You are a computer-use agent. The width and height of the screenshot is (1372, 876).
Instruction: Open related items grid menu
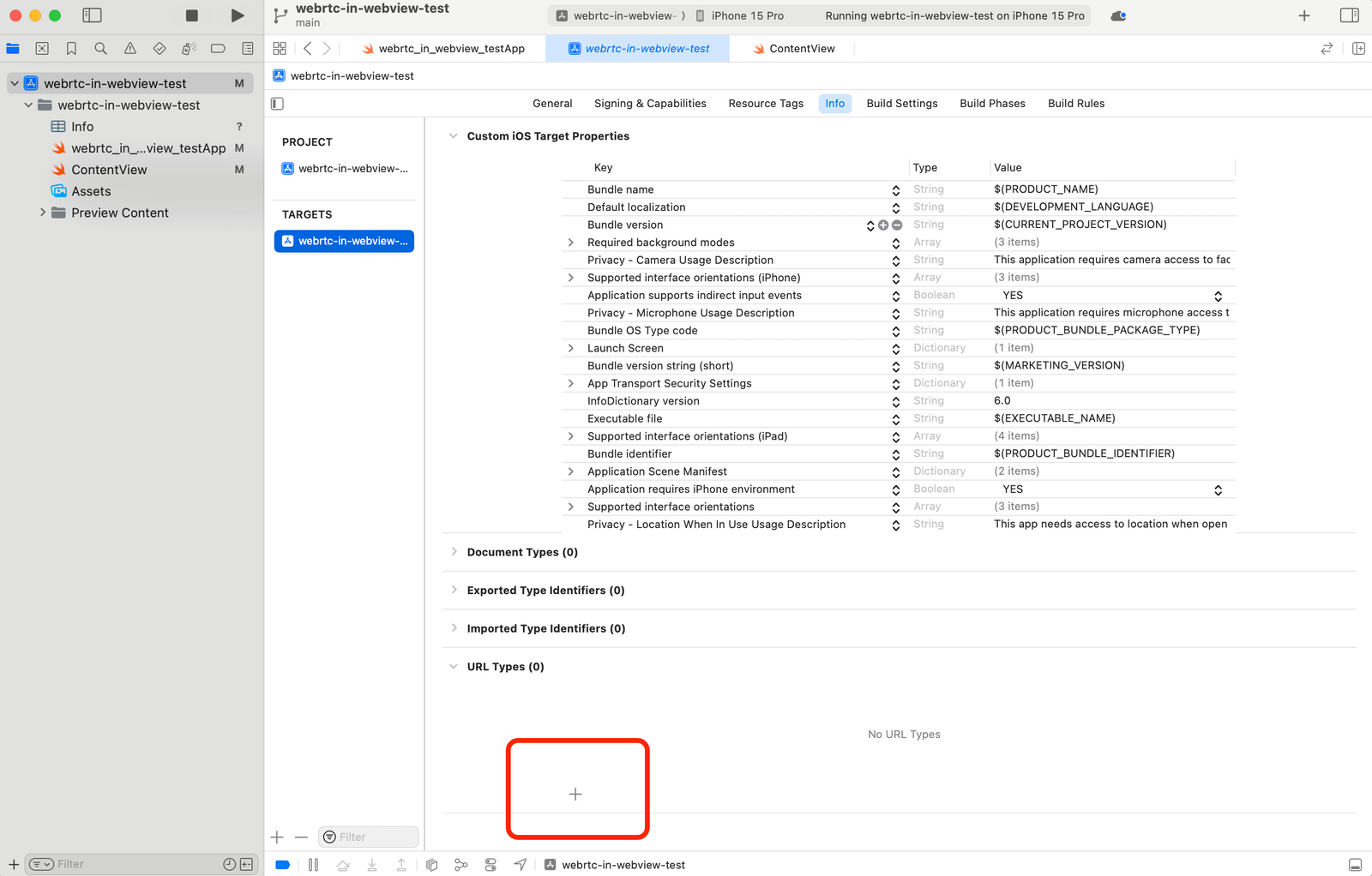click(x=280, y=49)
